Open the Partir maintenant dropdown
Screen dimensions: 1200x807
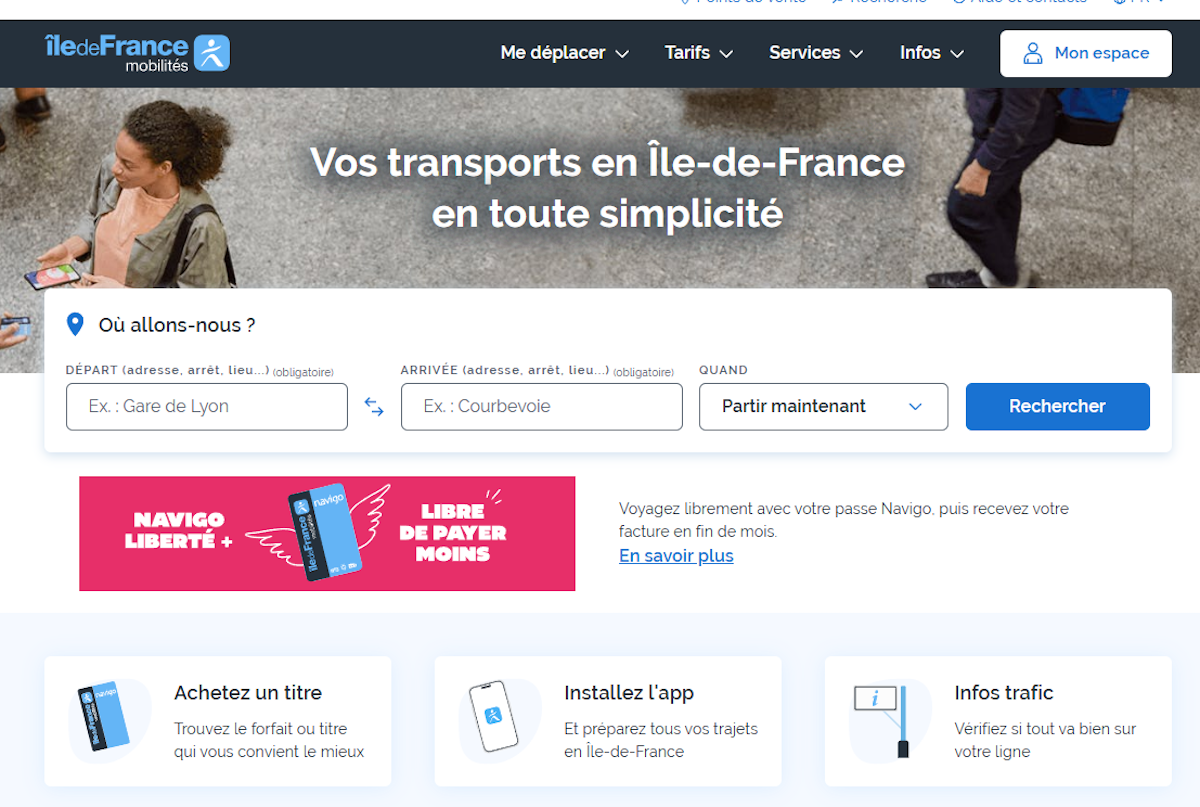823,407
